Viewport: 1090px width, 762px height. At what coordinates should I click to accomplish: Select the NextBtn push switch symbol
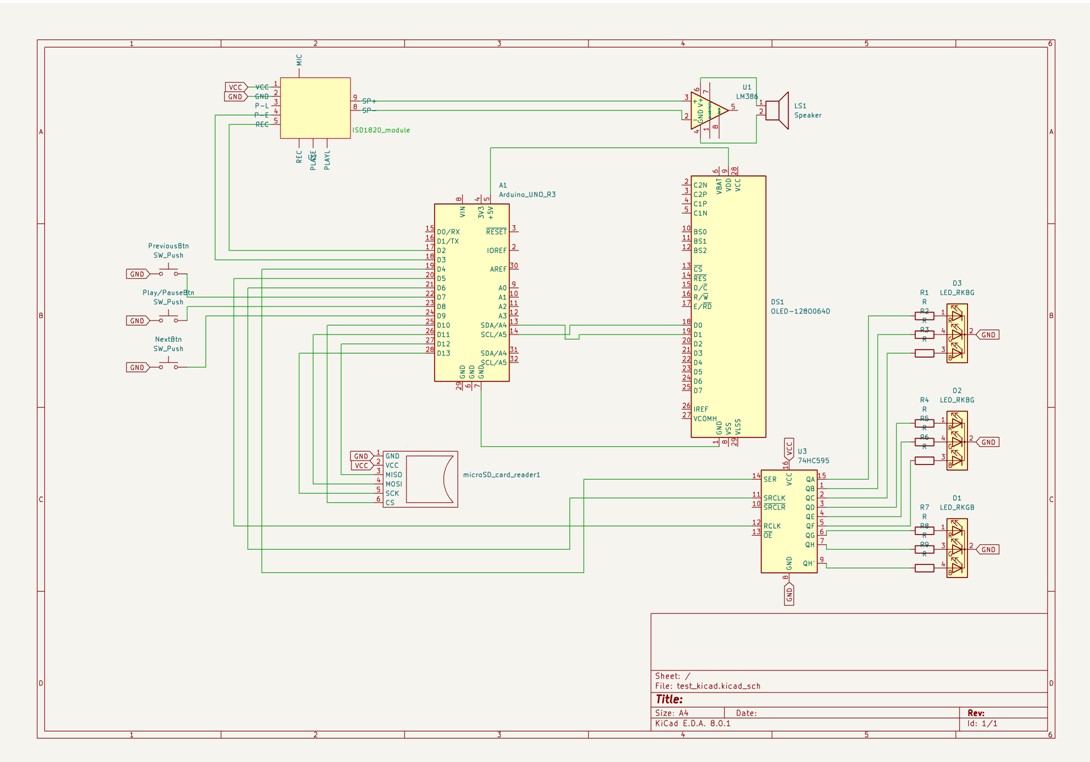coord(169,366)
